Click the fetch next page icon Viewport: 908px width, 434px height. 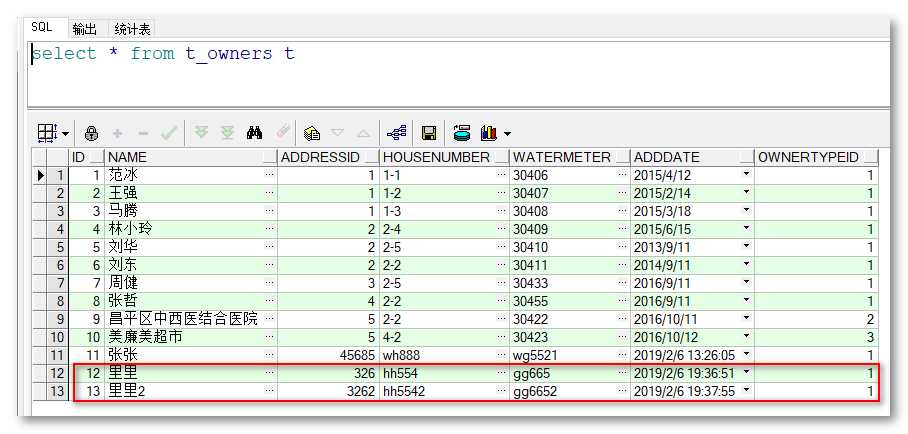coord(202,133)
